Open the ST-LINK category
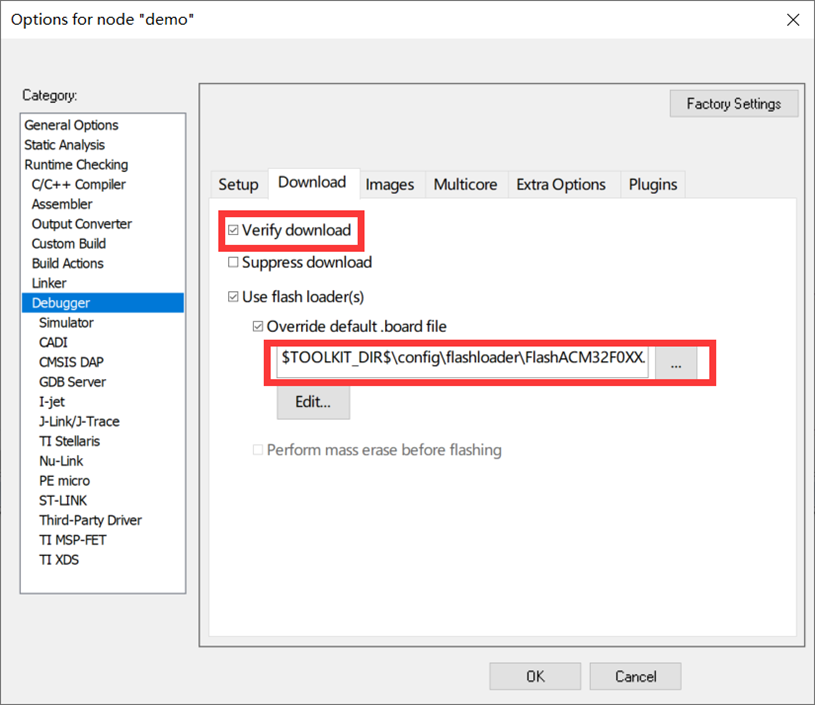The height and width of the screenshot is (705, 815). click(x=63, y=500)
